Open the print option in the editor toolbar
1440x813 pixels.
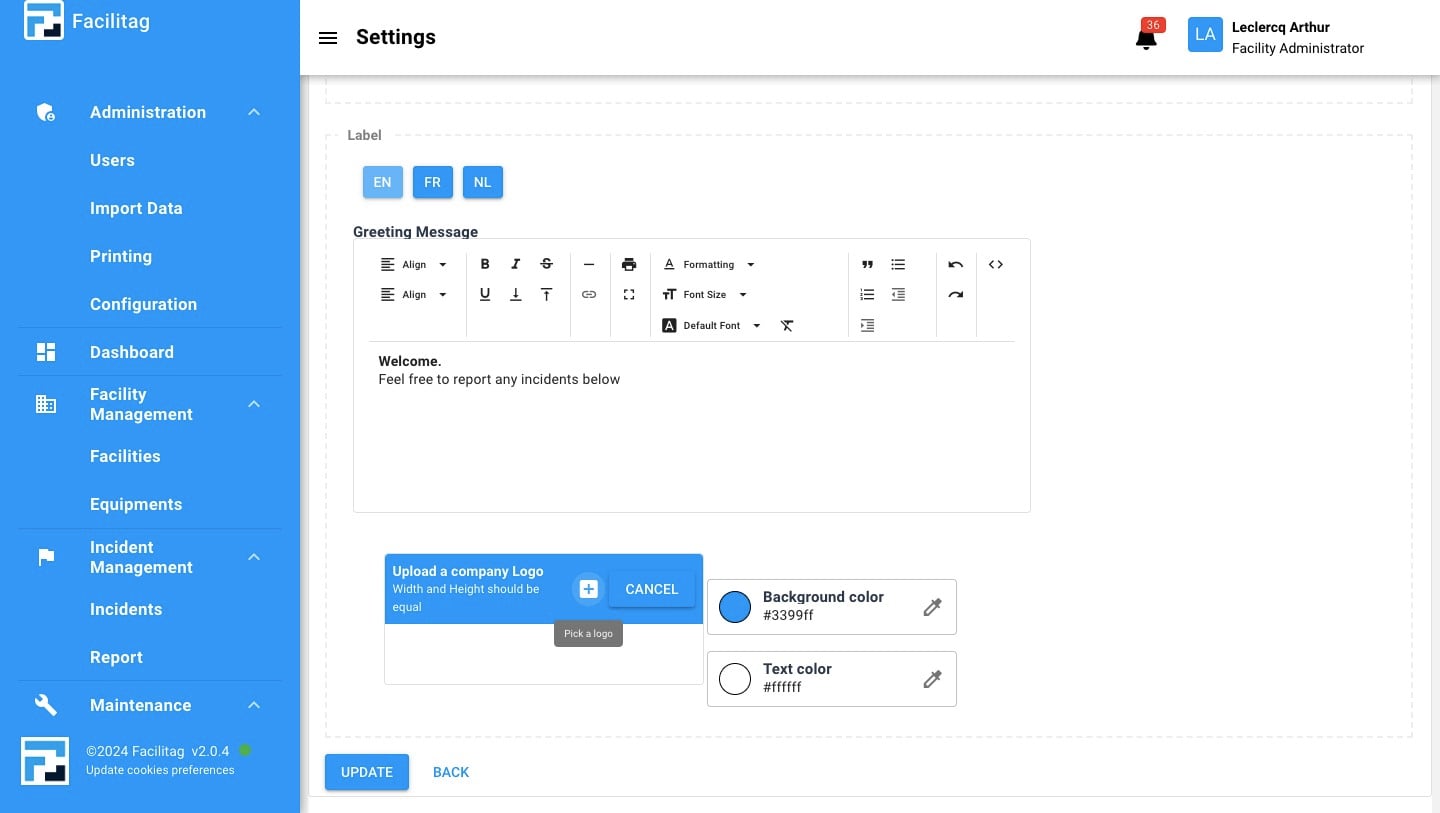tap(629, 264)
